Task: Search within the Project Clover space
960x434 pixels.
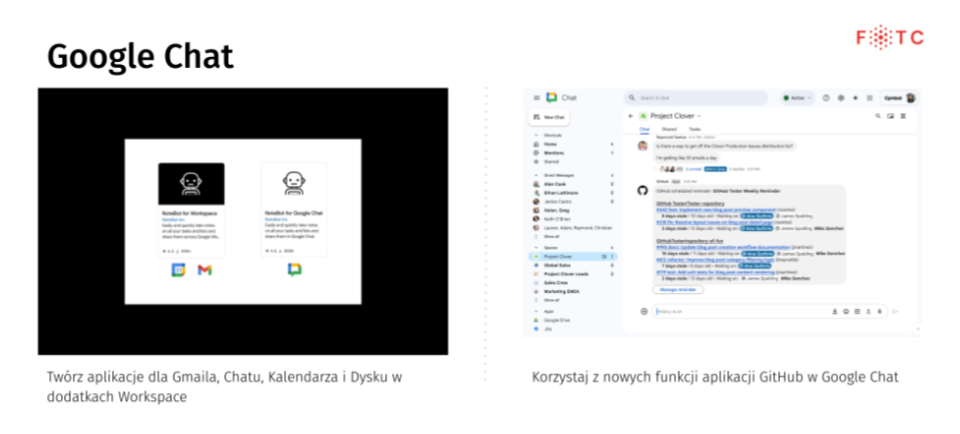Action: pyautogui.click(x=877, y=116)
